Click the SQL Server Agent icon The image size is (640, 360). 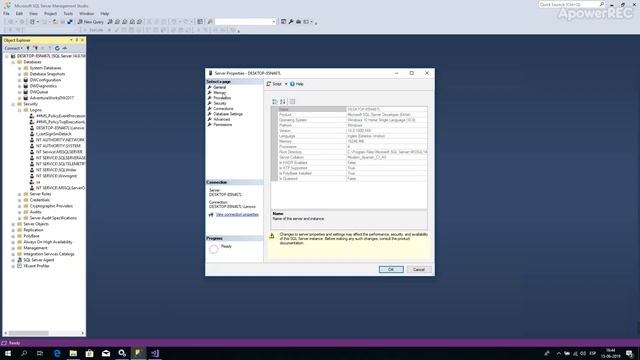19,260
